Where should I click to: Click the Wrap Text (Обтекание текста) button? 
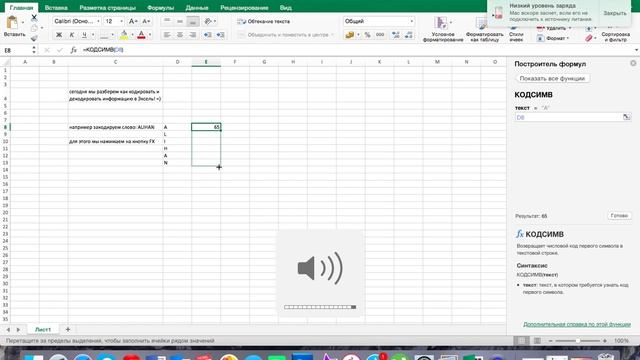[x=264, y=21]
